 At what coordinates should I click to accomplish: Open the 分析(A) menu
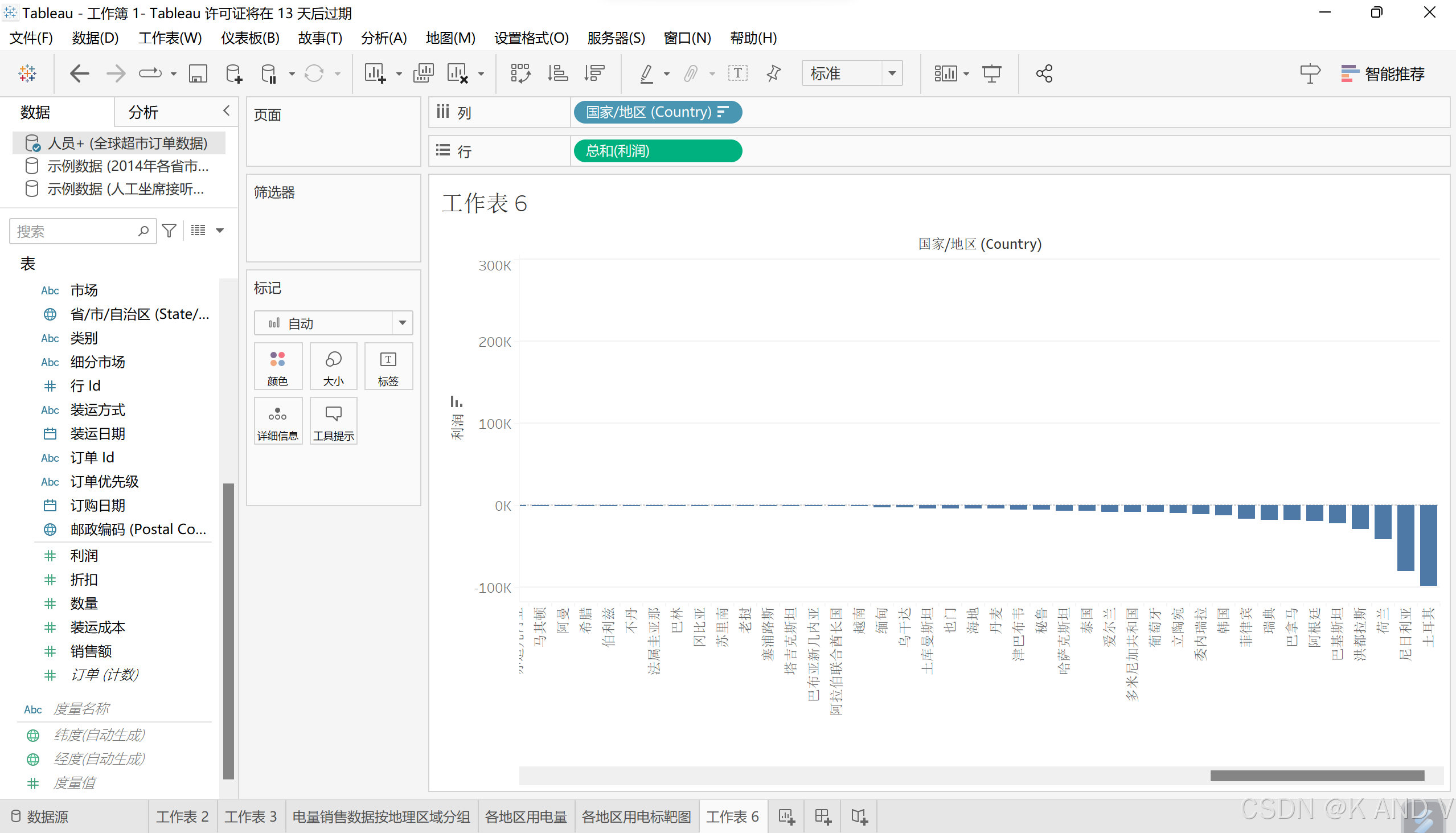384,38
